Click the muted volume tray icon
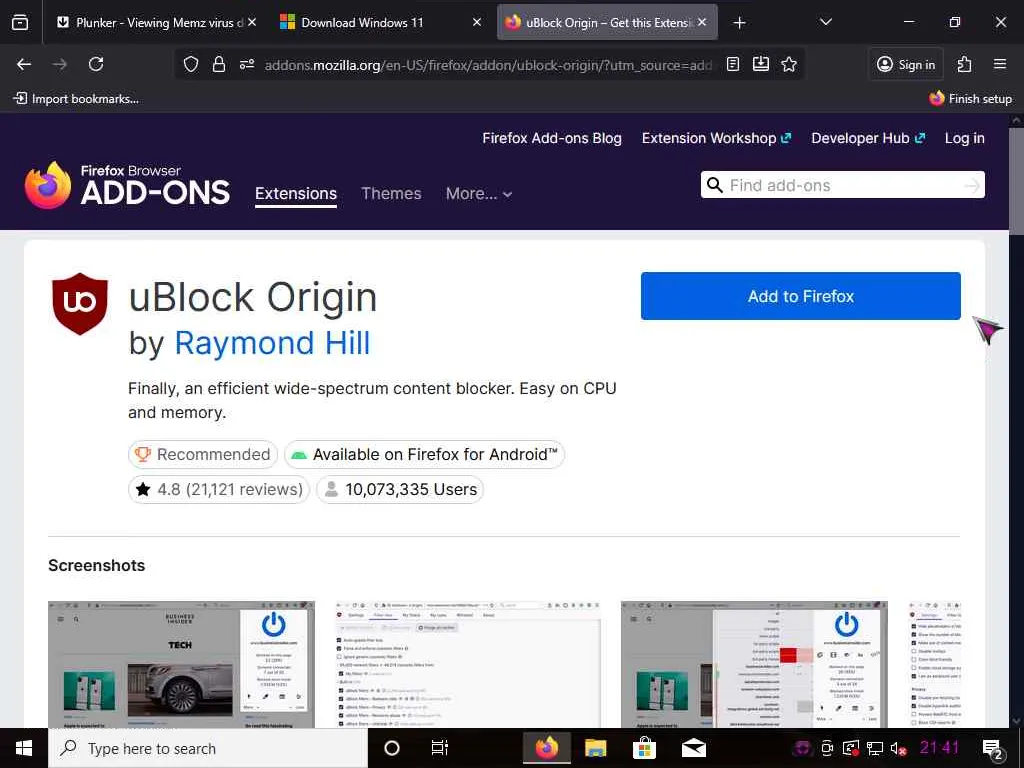Viewport: 1024px width, 768px height. [x=899, y=749]
